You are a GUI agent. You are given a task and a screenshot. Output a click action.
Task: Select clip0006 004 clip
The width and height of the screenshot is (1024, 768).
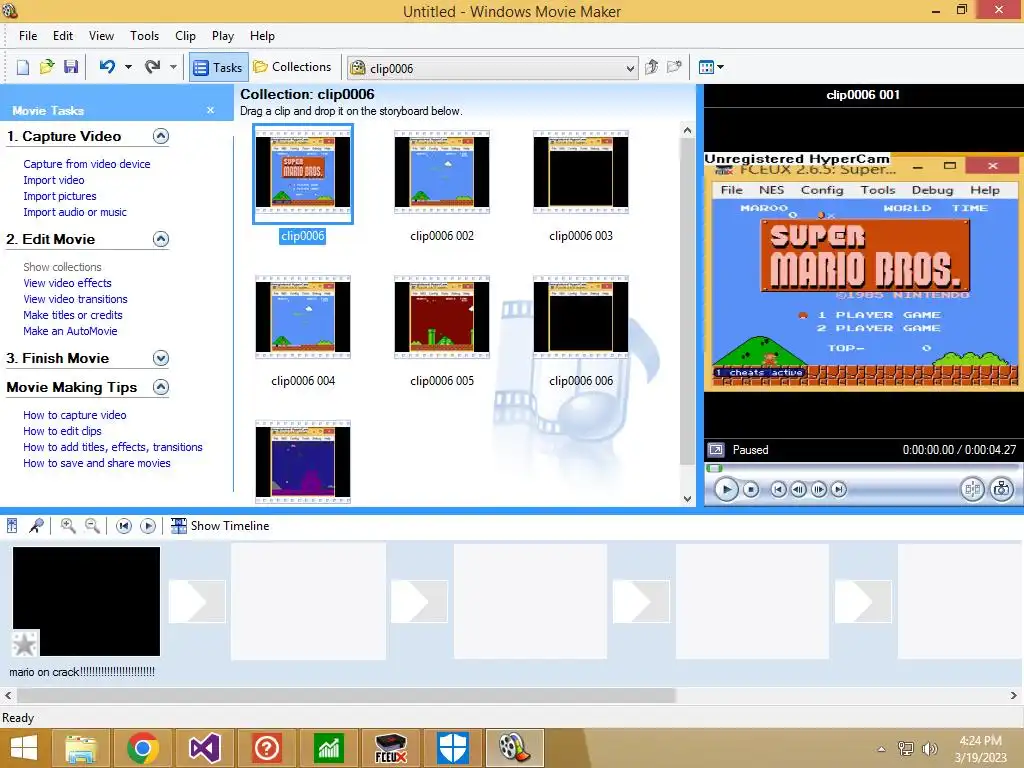click(x=303, y=317)
